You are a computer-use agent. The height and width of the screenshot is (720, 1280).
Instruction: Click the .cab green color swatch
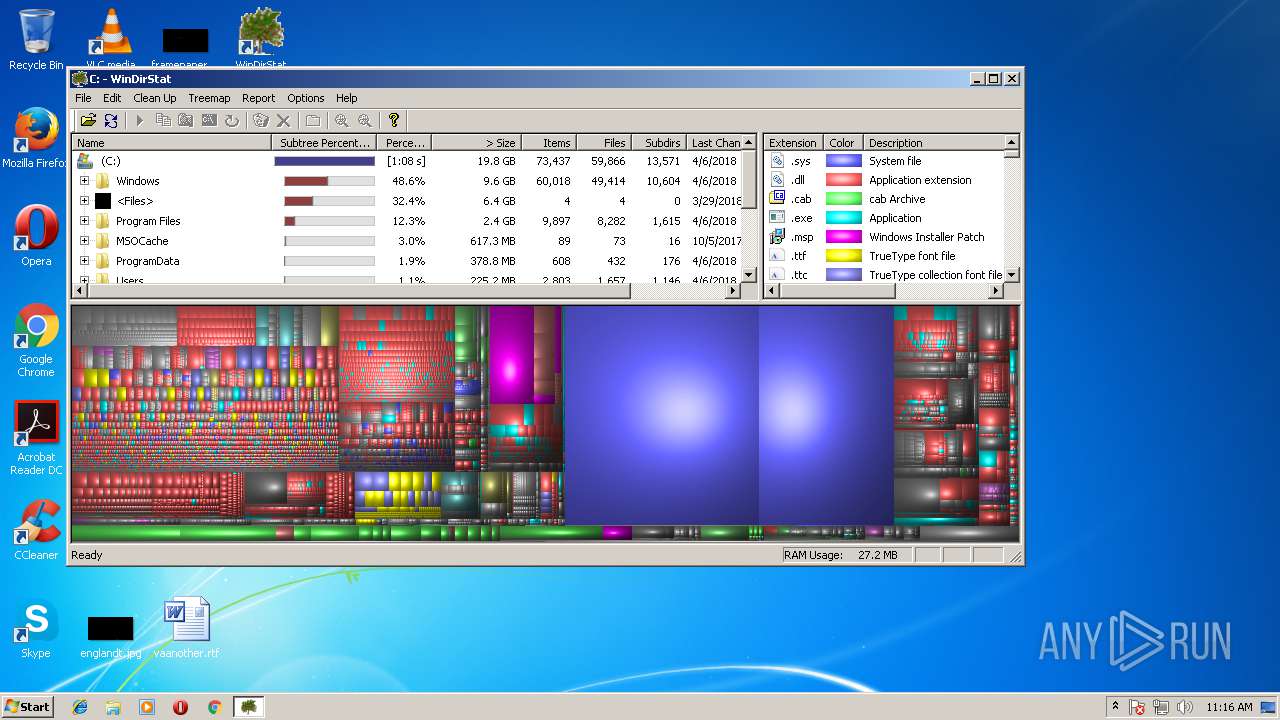[843, 199]
